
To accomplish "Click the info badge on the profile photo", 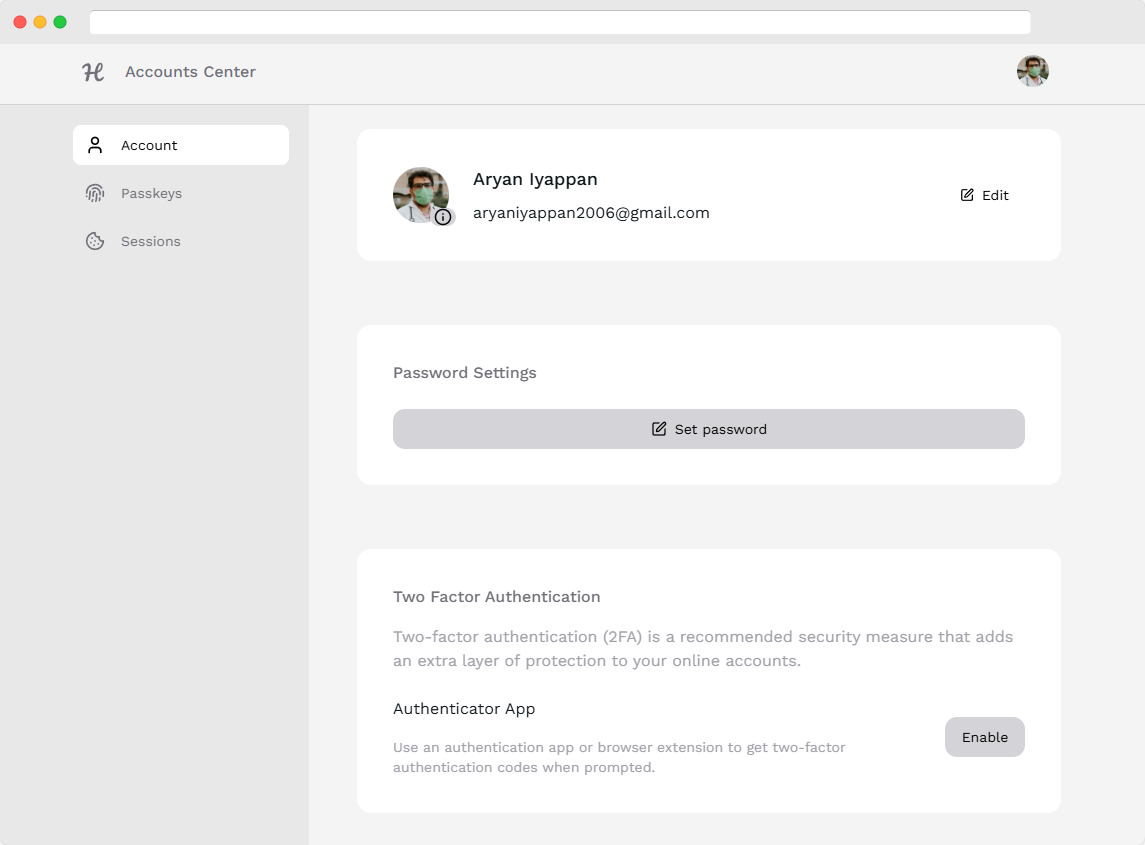I will 443,216.
